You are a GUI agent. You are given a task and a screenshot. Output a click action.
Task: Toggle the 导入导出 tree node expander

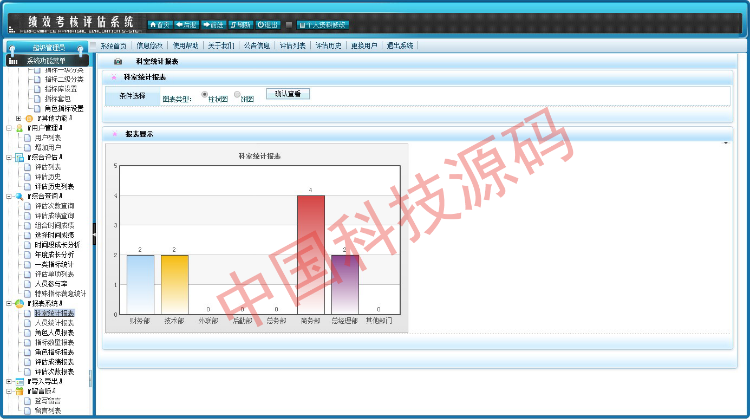click(9, 382)
